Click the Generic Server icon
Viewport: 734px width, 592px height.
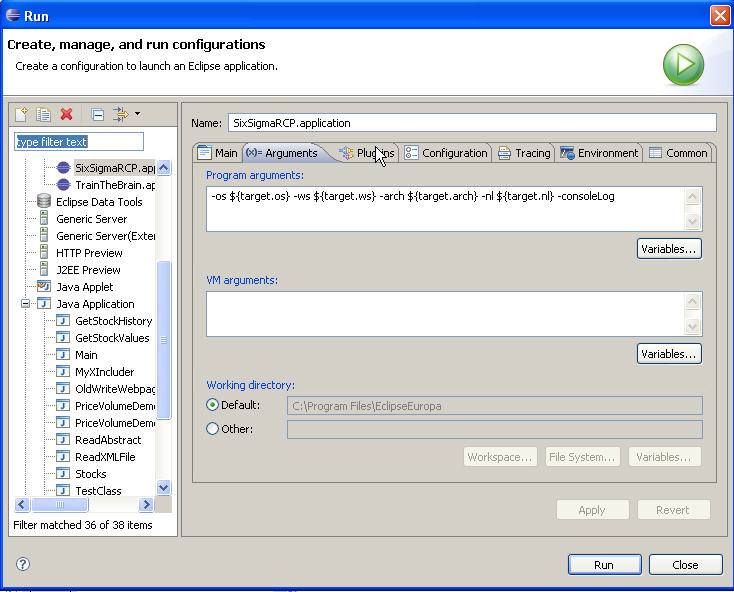point(44,218)
